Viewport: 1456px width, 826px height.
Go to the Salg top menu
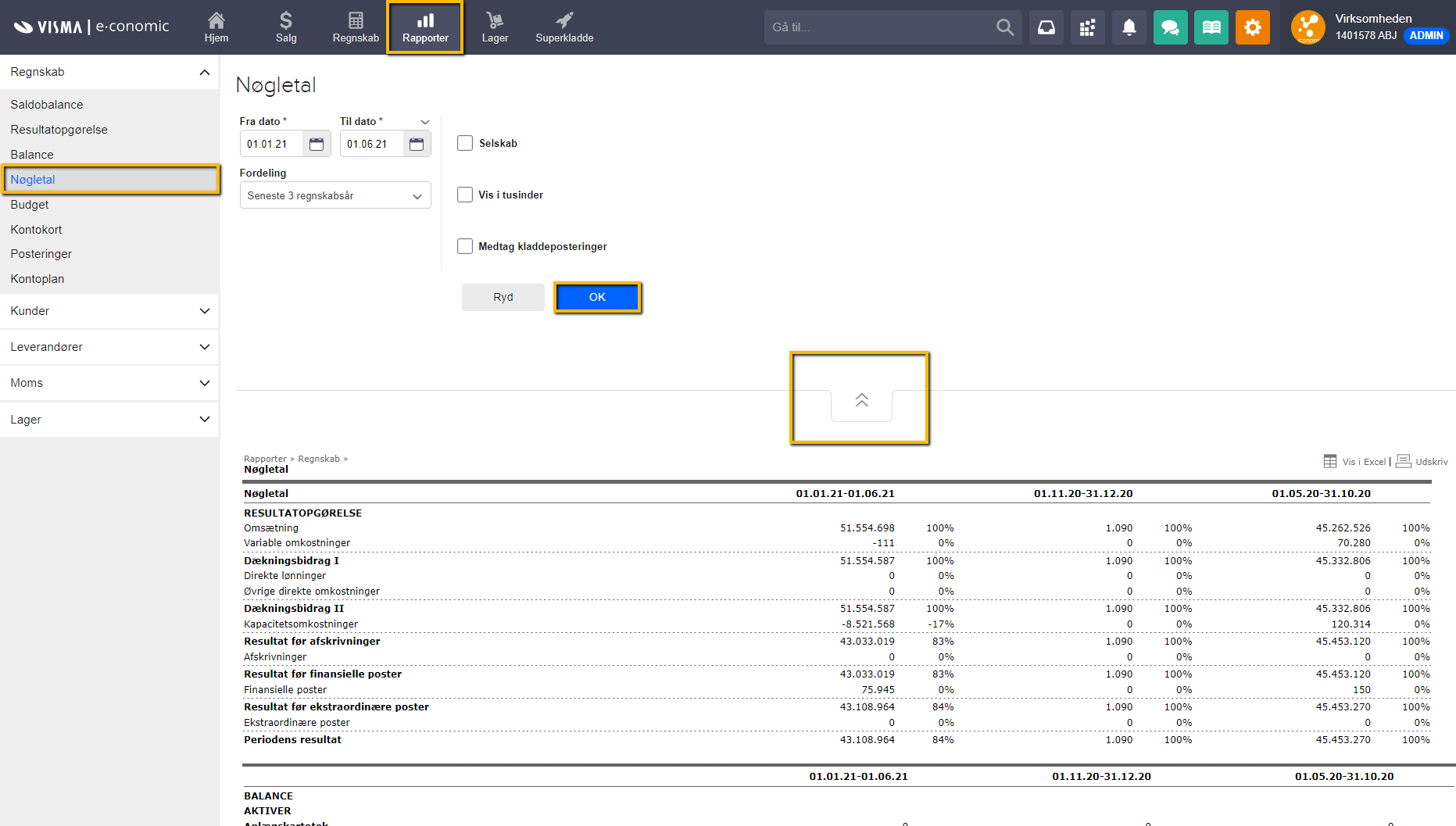click(286, 27)
